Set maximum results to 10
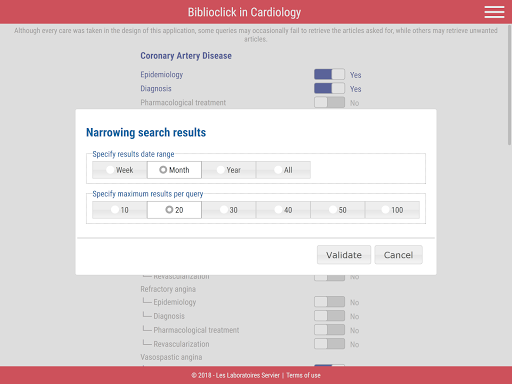This screenshot has width=512, height=384. tap(120, 210)
